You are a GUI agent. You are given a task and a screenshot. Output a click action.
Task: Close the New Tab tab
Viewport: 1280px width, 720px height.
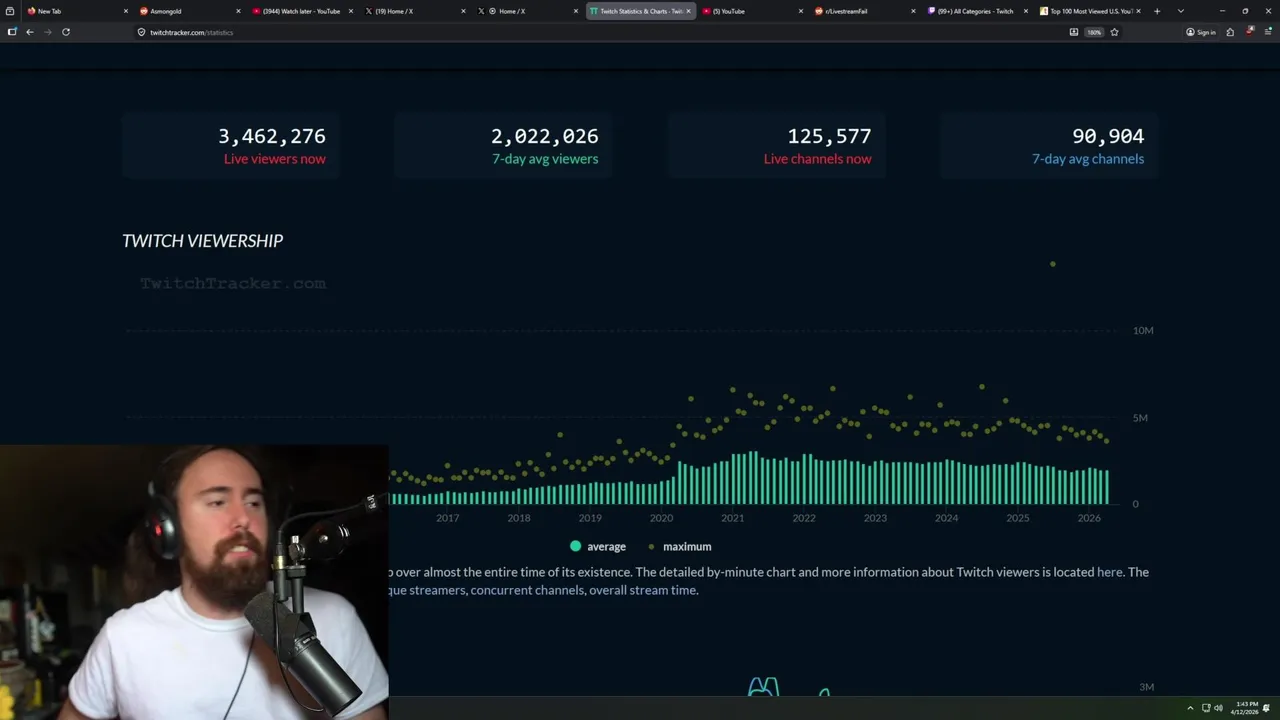pyautogui.click(x=126, y=11)
